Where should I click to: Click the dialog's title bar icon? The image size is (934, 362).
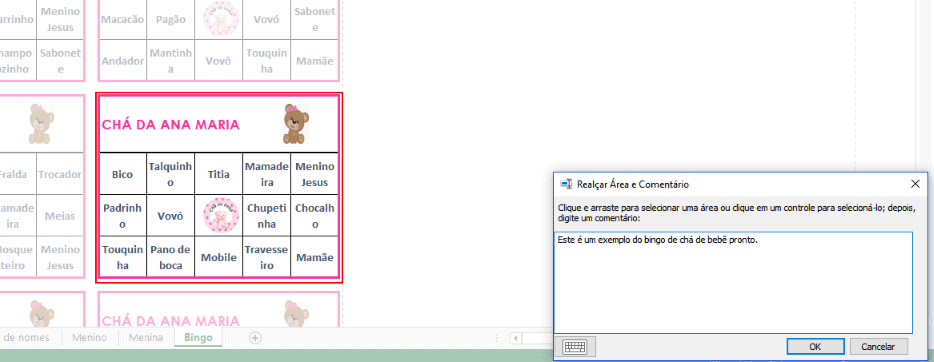(x=566, y=184)
